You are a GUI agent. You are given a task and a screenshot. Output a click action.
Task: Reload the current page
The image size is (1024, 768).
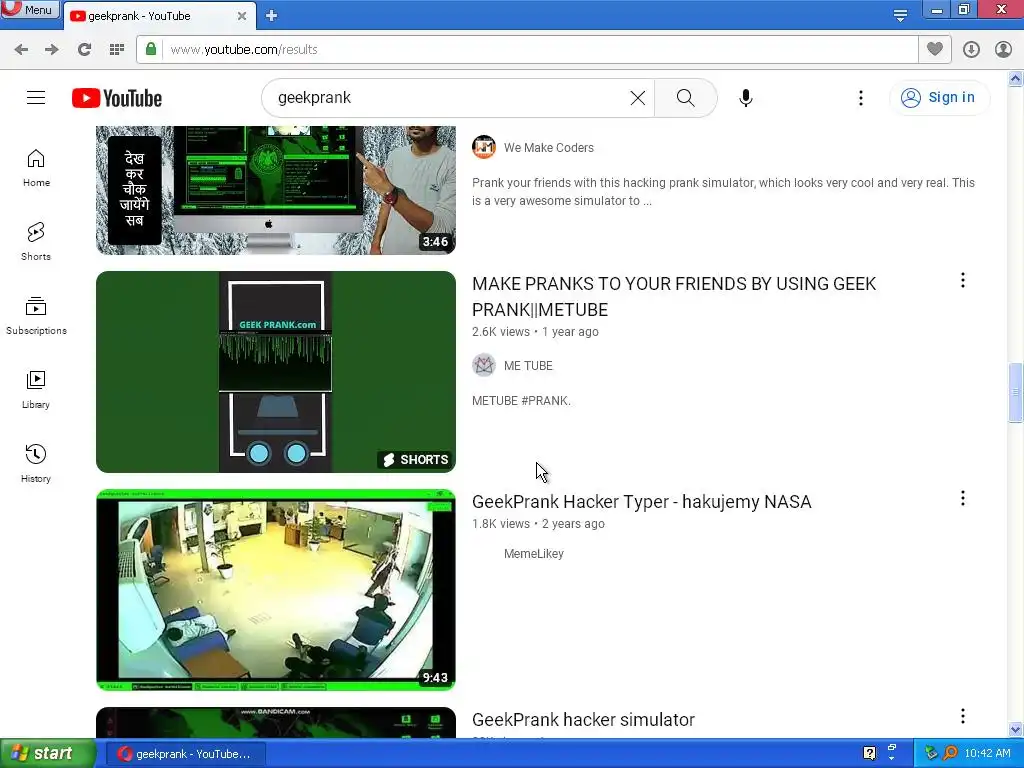tap(84, 50)
